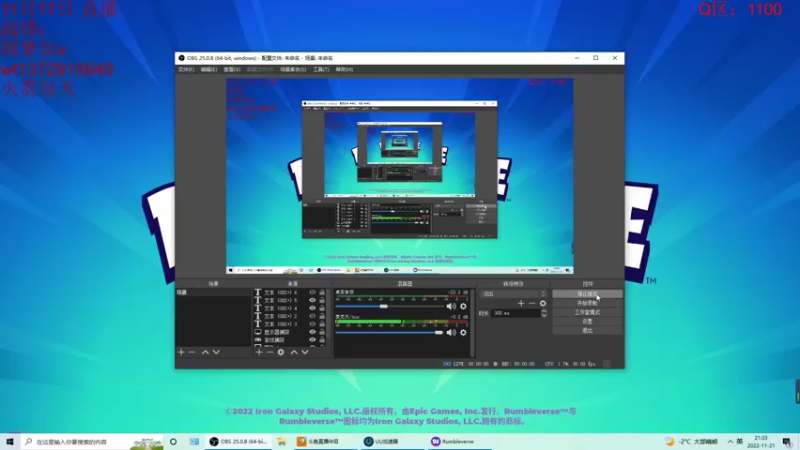Open the 文件(F) menu in OBS
This screenshot has width=800, height=450.
[186, 69]
